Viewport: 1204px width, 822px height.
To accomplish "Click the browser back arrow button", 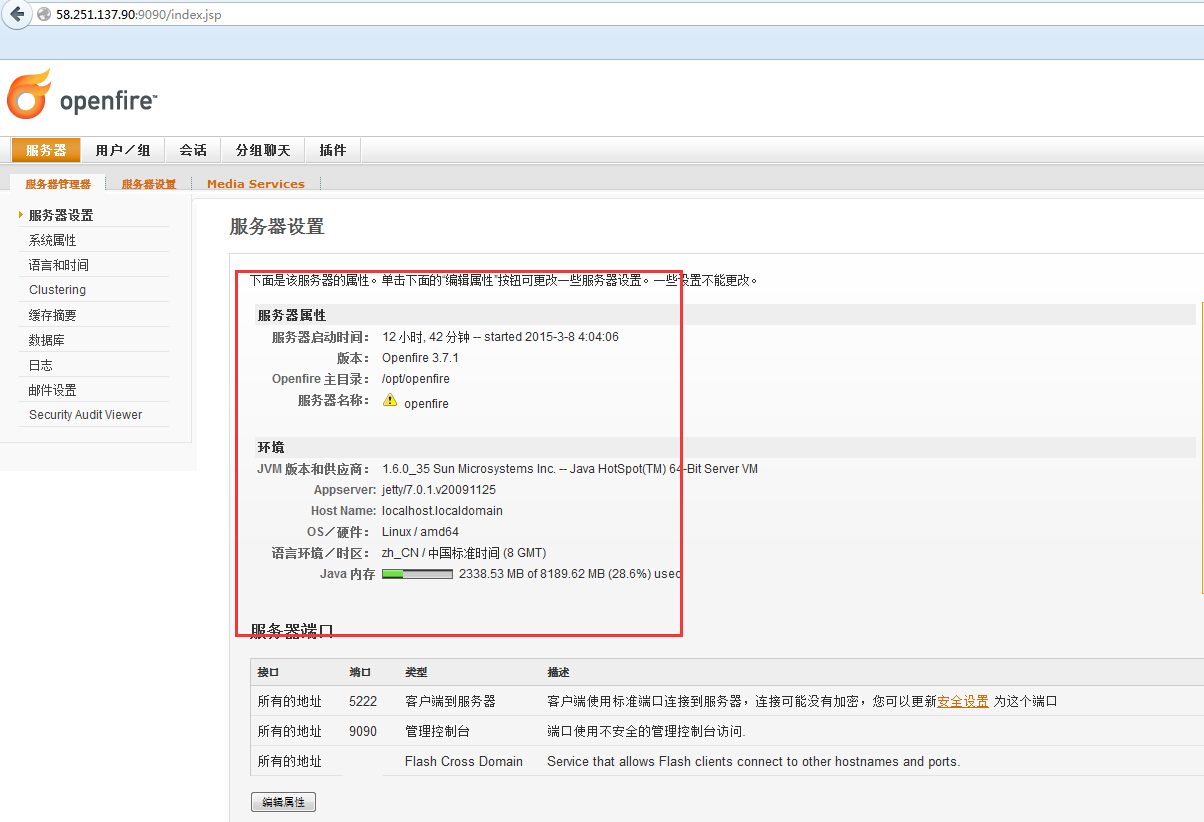I will [x=16, y=14].
